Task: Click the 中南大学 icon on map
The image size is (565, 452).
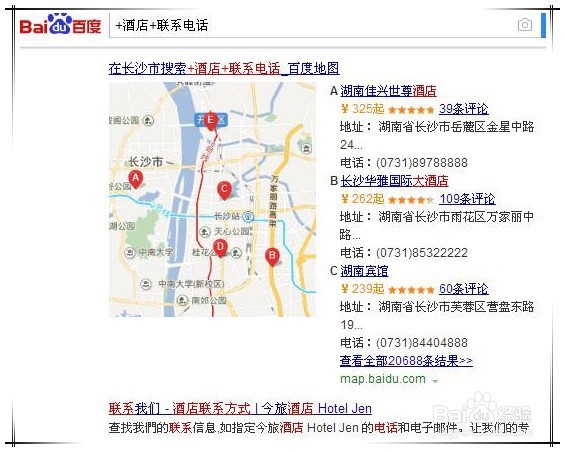Action: [x=130, y=252]
